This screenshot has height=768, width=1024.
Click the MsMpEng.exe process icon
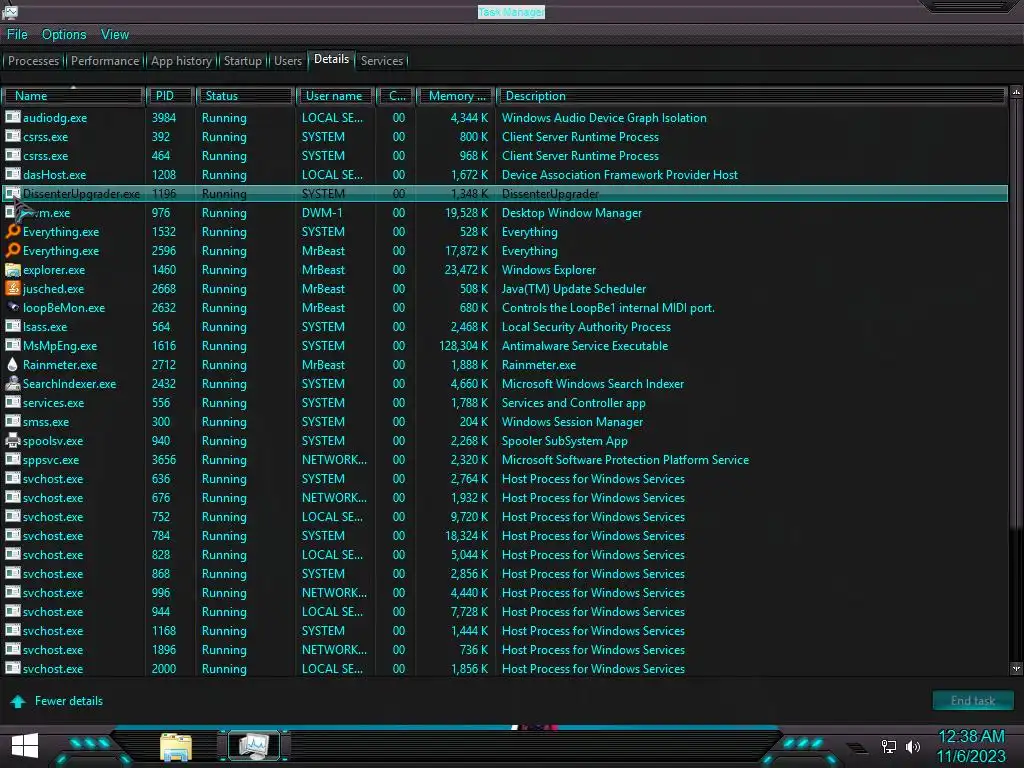point(12,345)
